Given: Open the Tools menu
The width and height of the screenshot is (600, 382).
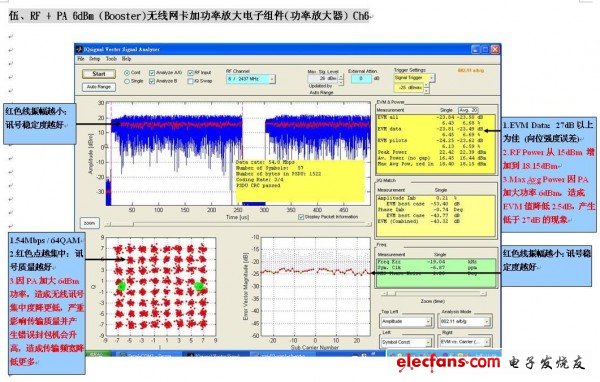Looking at the screenshot, I should (111, 59).
